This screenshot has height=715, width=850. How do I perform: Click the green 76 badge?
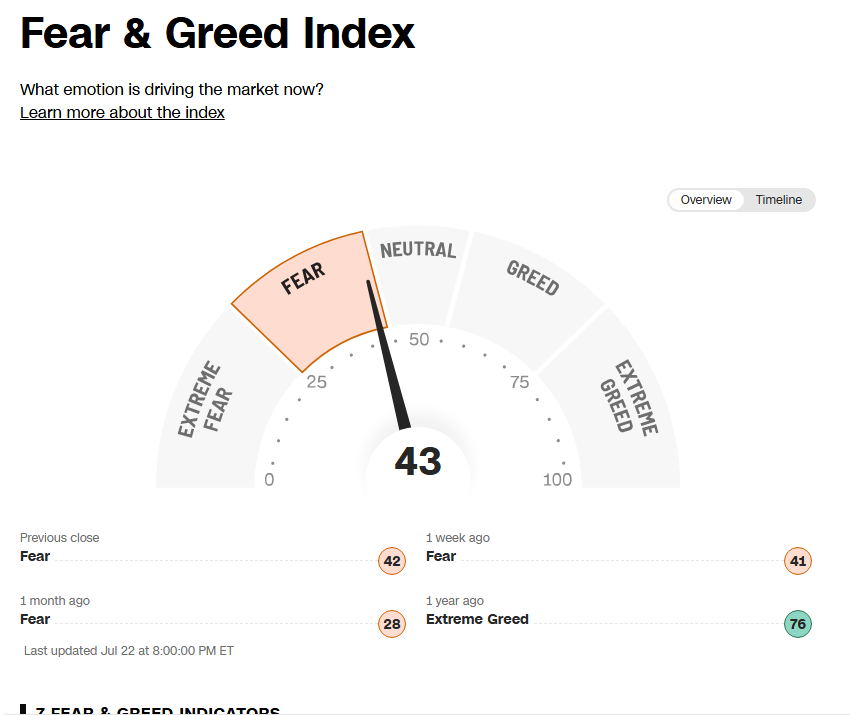pyautogui.click(x=798, y=624)
